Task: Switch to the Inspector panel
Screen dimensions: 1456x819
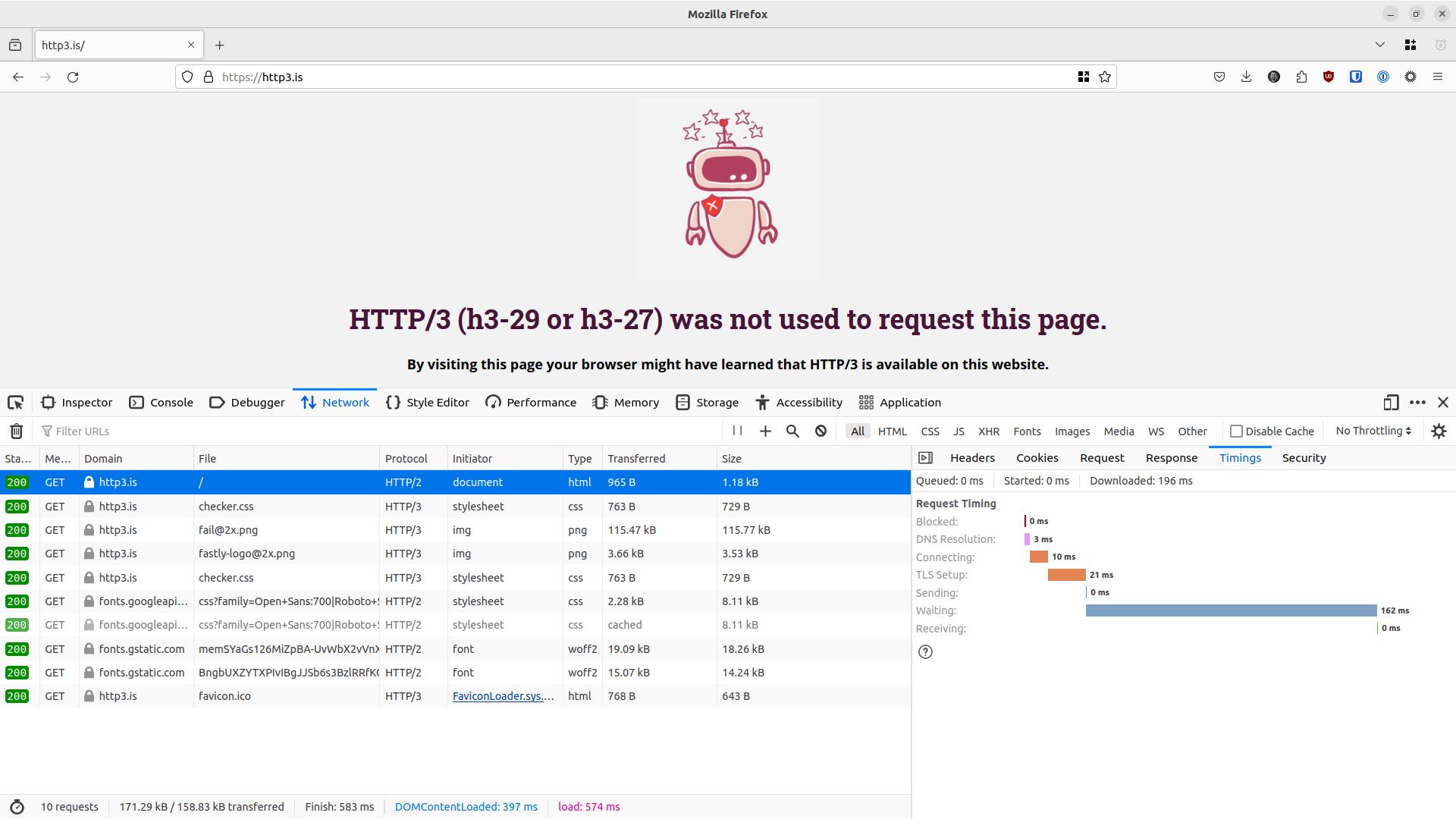Action: (x=77, y=403)
